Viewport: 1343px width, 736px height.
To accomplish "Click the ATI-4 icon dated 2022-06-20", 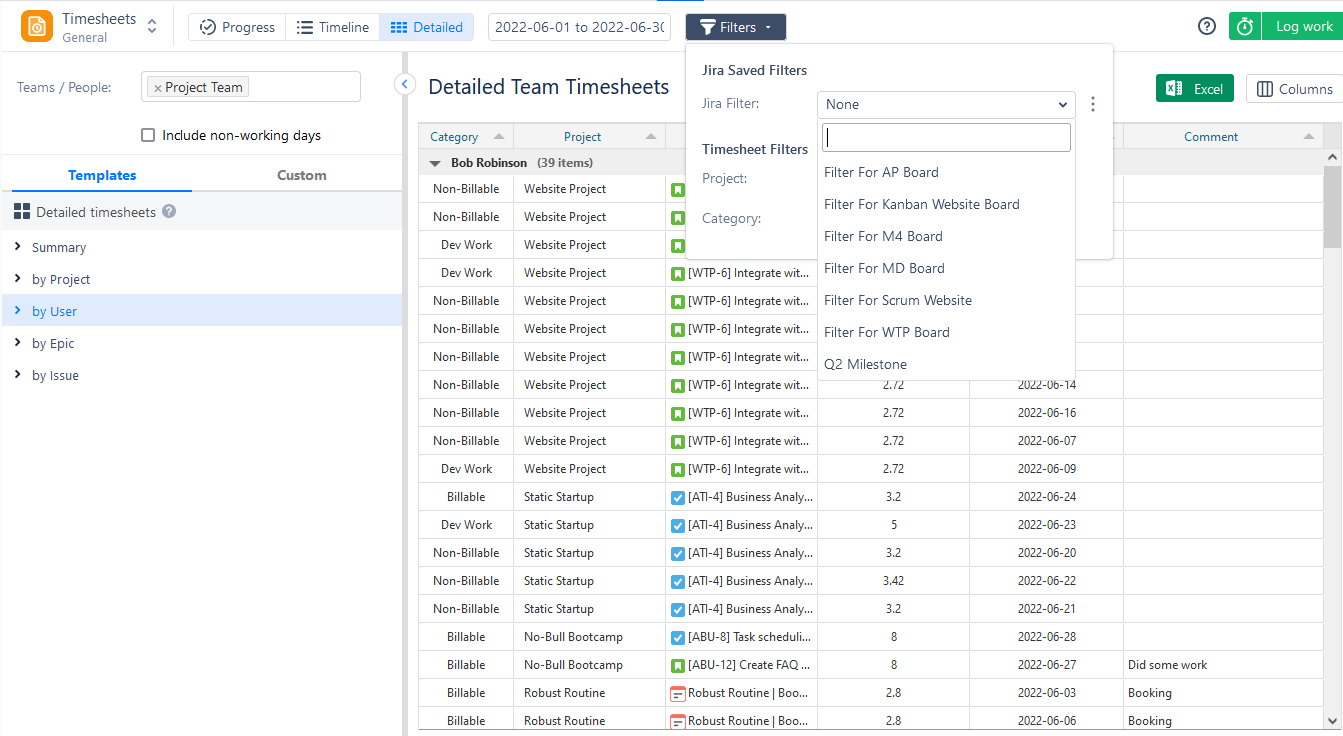I will (678, 553).
